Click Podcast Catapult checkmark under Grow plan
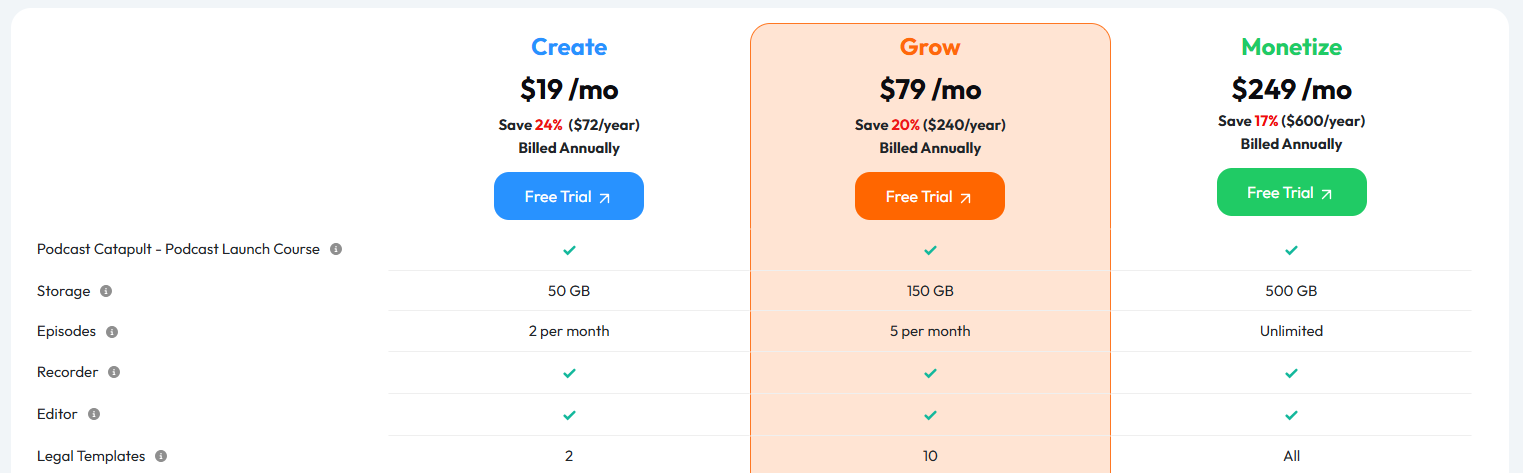This screenshot has height=473, width=1523. coord(930,249)
